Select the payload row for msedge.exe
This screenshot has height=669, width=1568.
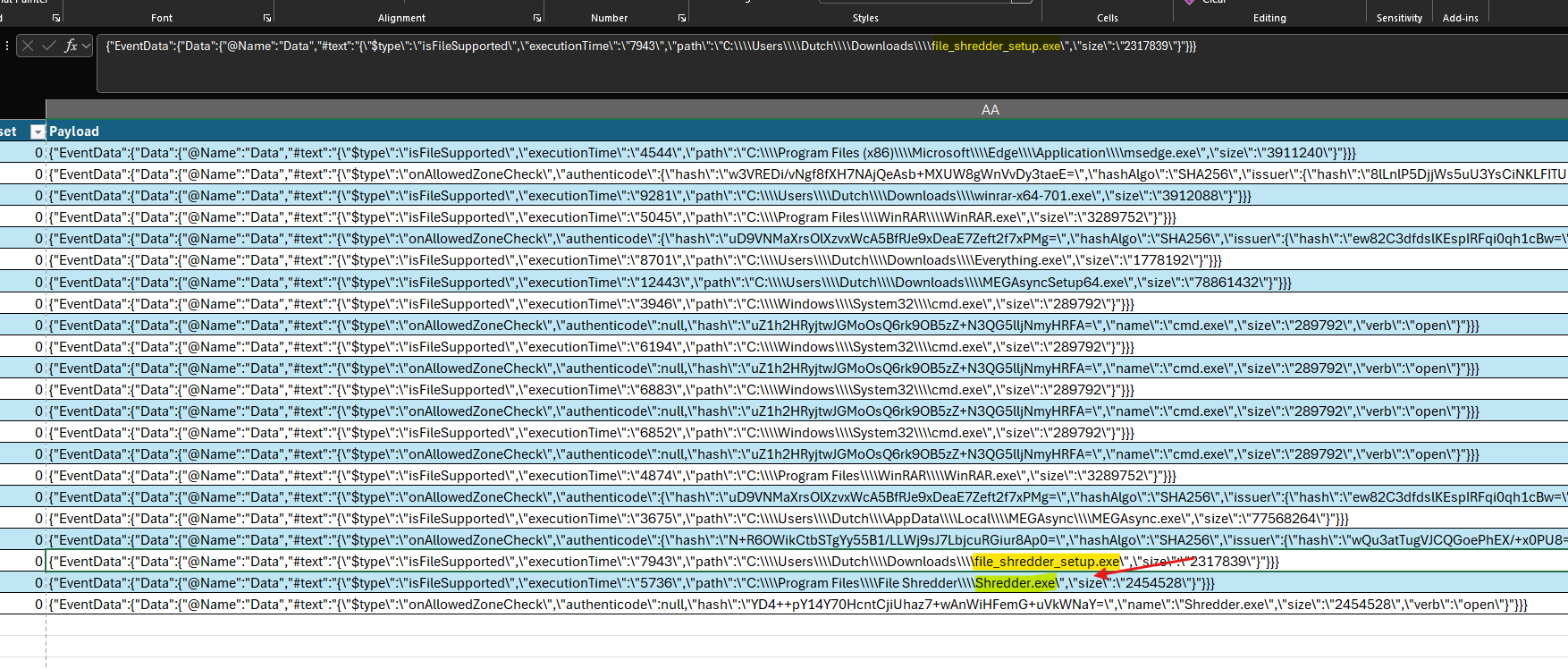pyautogui.click(x=807, y=153)
